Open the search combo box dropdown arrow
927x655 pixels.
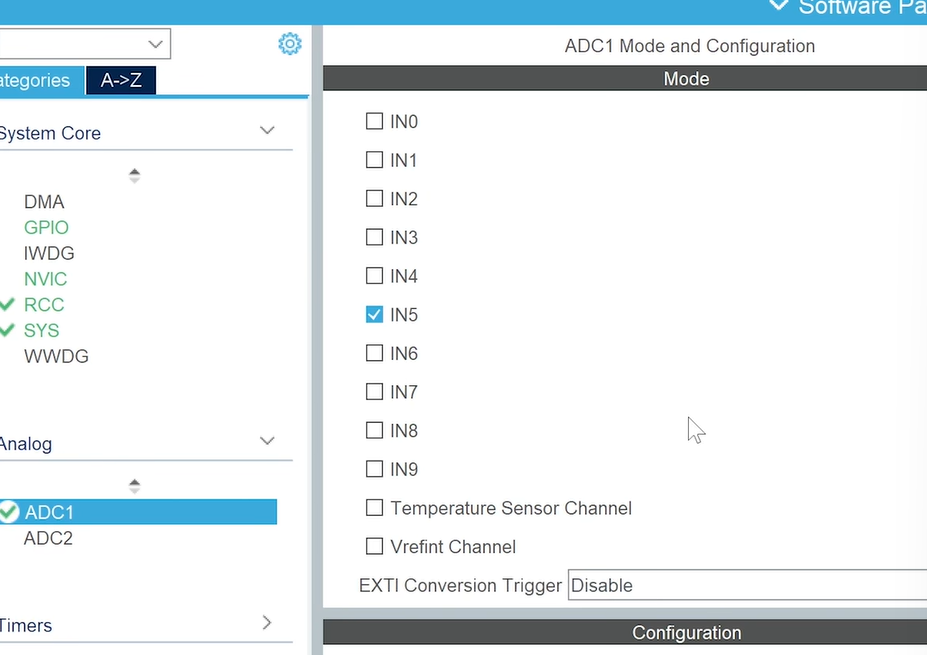click(155, 44)
